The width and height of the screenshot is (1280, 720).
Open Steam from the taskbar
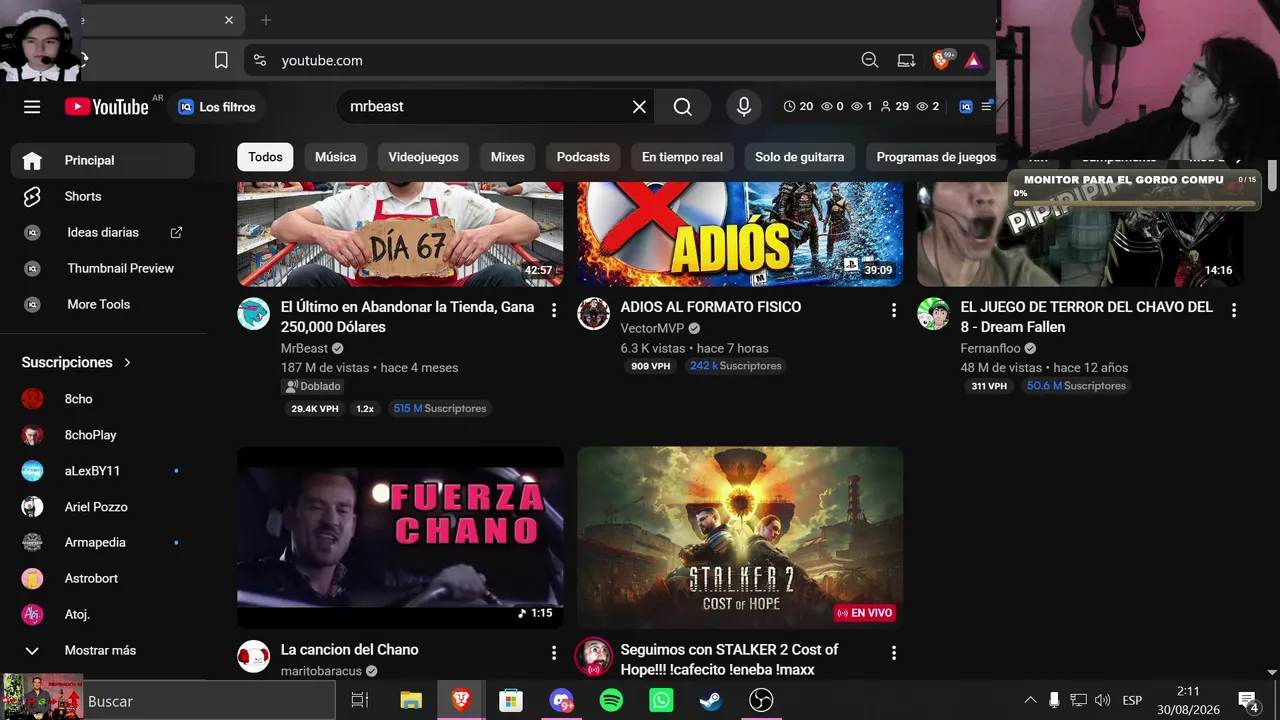pos(711,701)
